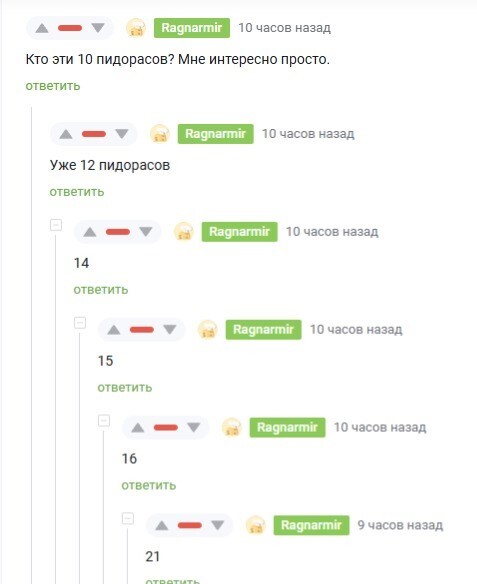The height and width of the screenshot is (584, 477).
Task: Click 'ответить' under comment '14'
Action: pos(101,290)
